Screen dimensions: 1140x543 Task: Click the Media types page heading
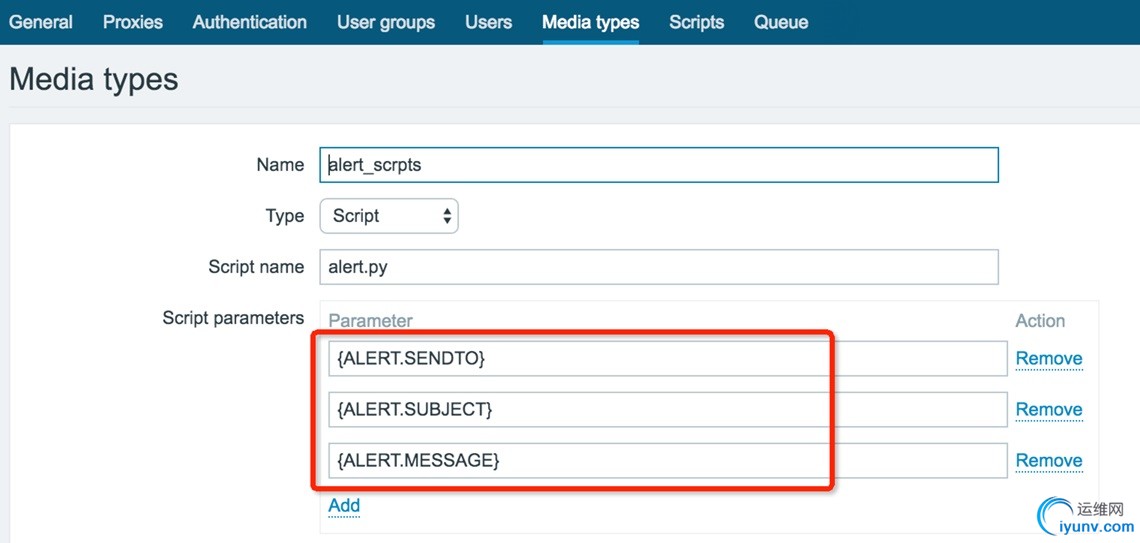[94, 79]
